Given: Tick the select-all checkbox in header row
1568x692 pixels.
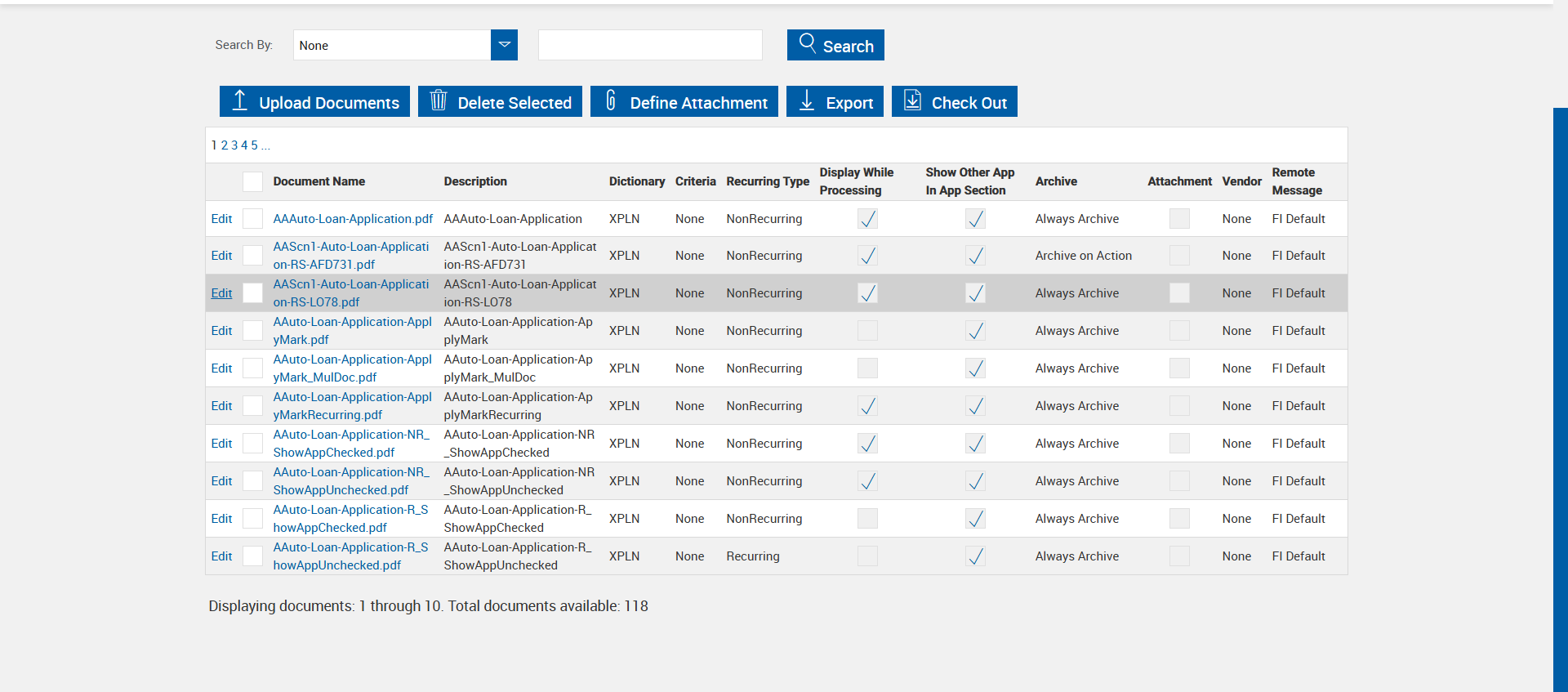Looking at the screenshot, I should click(x=253, y=181).
